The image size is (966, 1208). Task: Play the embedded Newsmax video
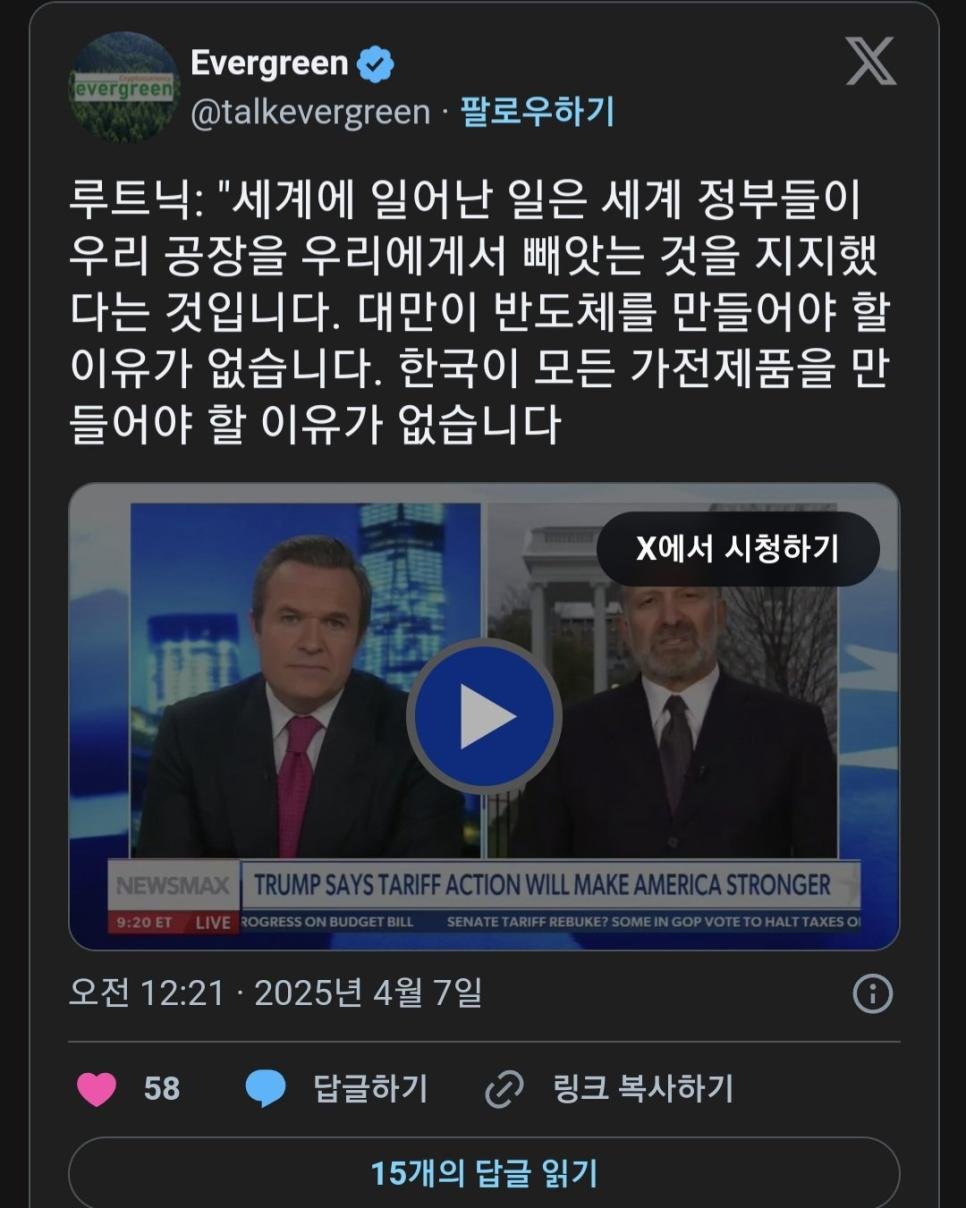tap(485, 716)
